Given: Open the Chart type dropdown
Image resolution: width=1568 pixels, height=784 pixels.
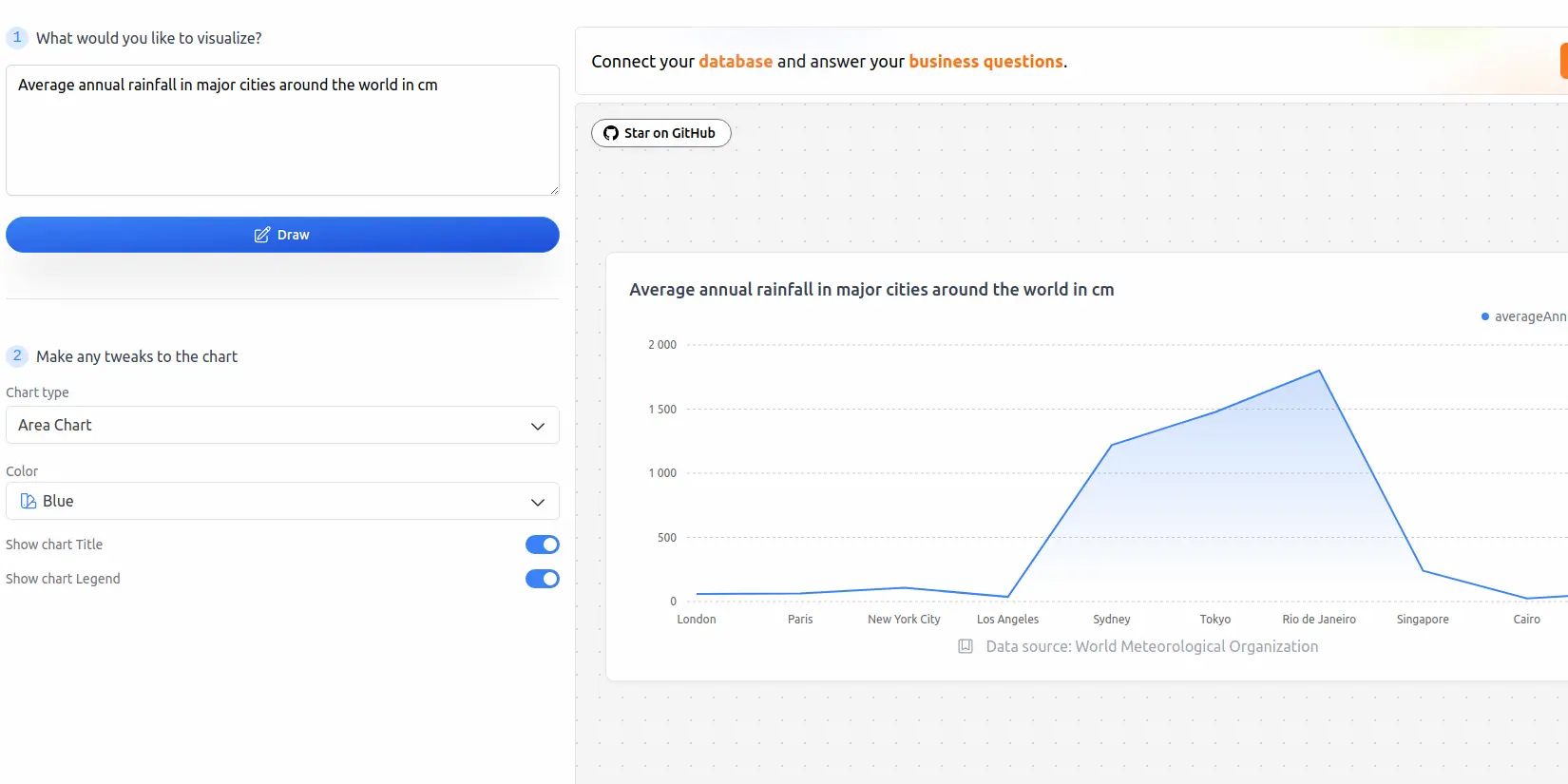Looking at the screenshot, I should click(282, 425).
